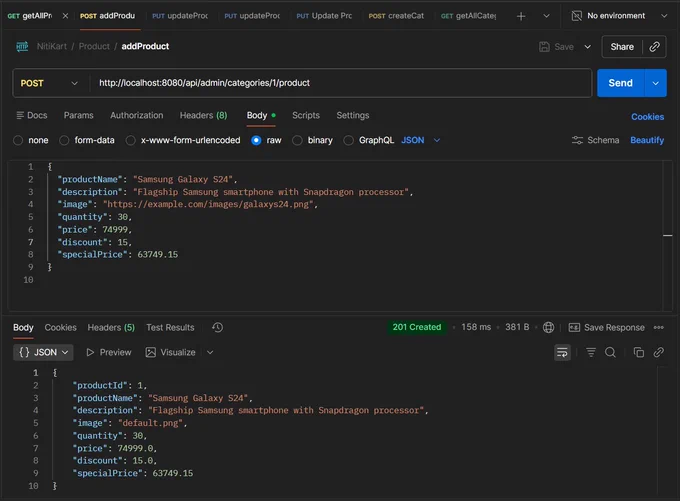
Task: Click the 201 Created status badge
Action: [x=417, y=327]
